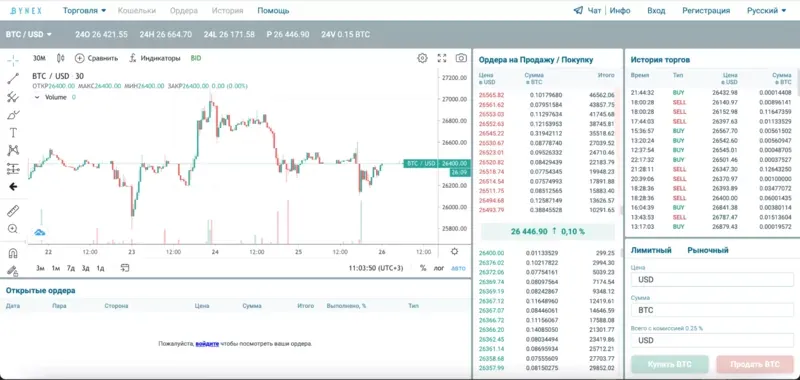This screenshot has width=800, height=380.
Task: Click the Чат link
Action: click(594, 10)
